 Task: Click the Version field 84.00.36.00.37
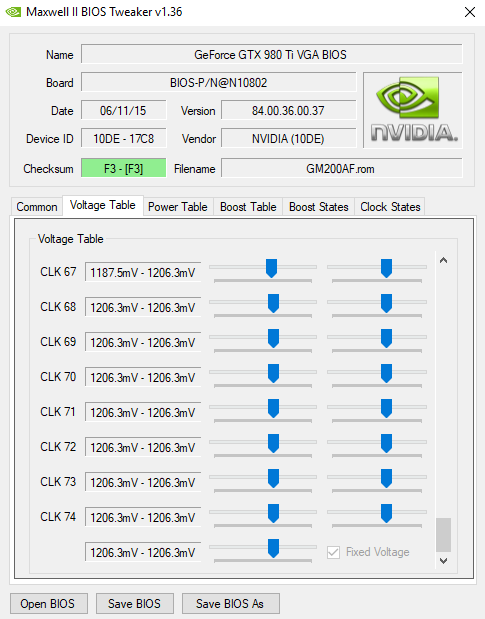[x=288, y=110]
